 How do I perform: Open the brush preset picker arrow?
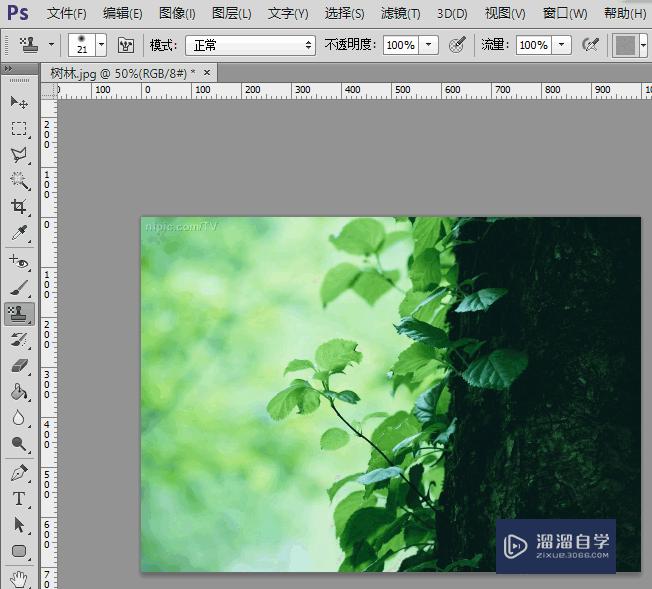[x=101, y=45]
